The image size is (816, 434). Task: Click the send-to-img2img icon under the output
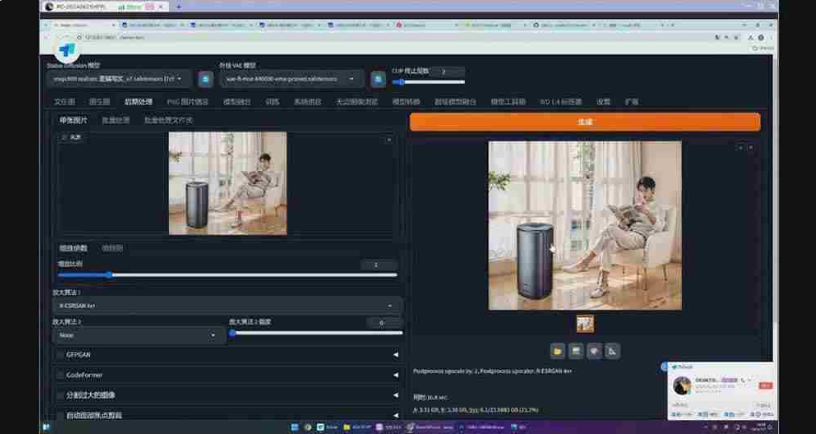pyautogui.click(x=576, y=351)
